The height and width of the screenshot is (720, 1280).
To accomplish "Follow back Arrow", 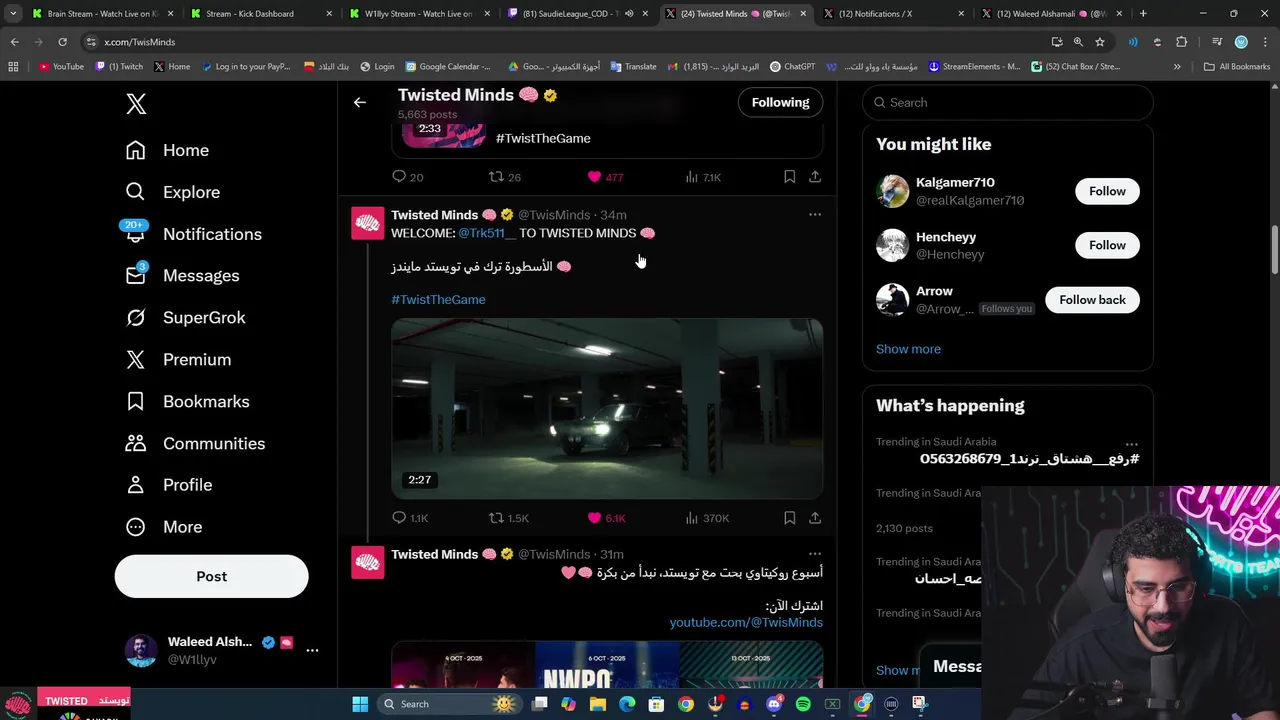I will [x=1092, y=300].
